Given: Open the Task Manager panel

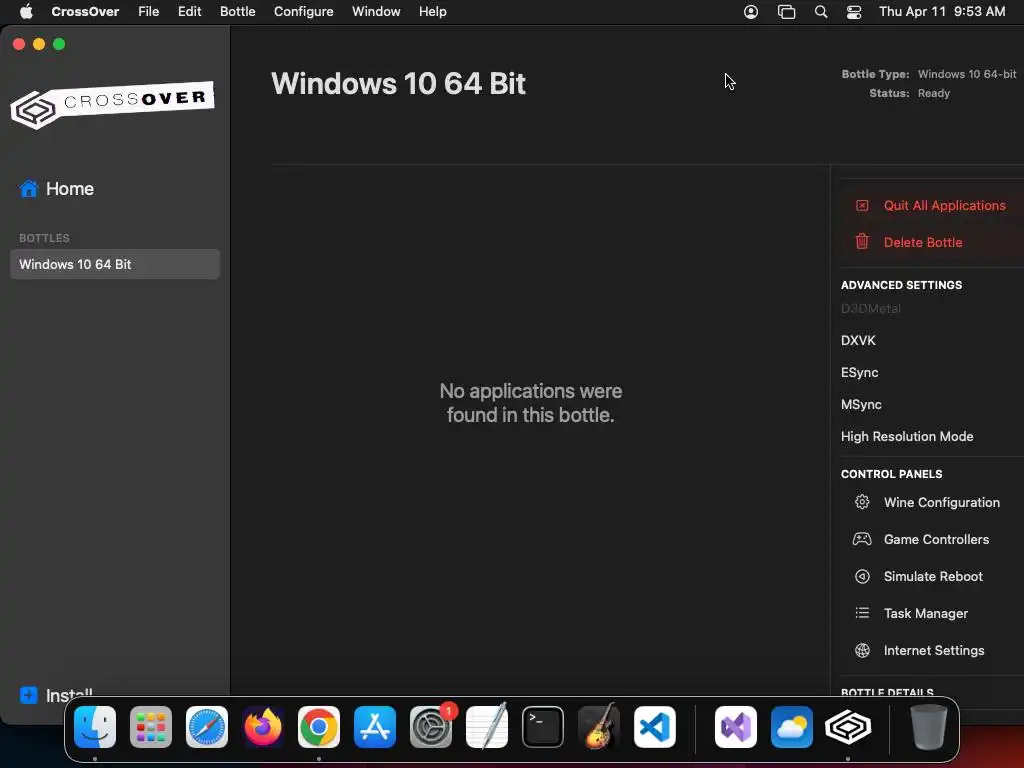Looking at the screenshot, I should [925, 613].
